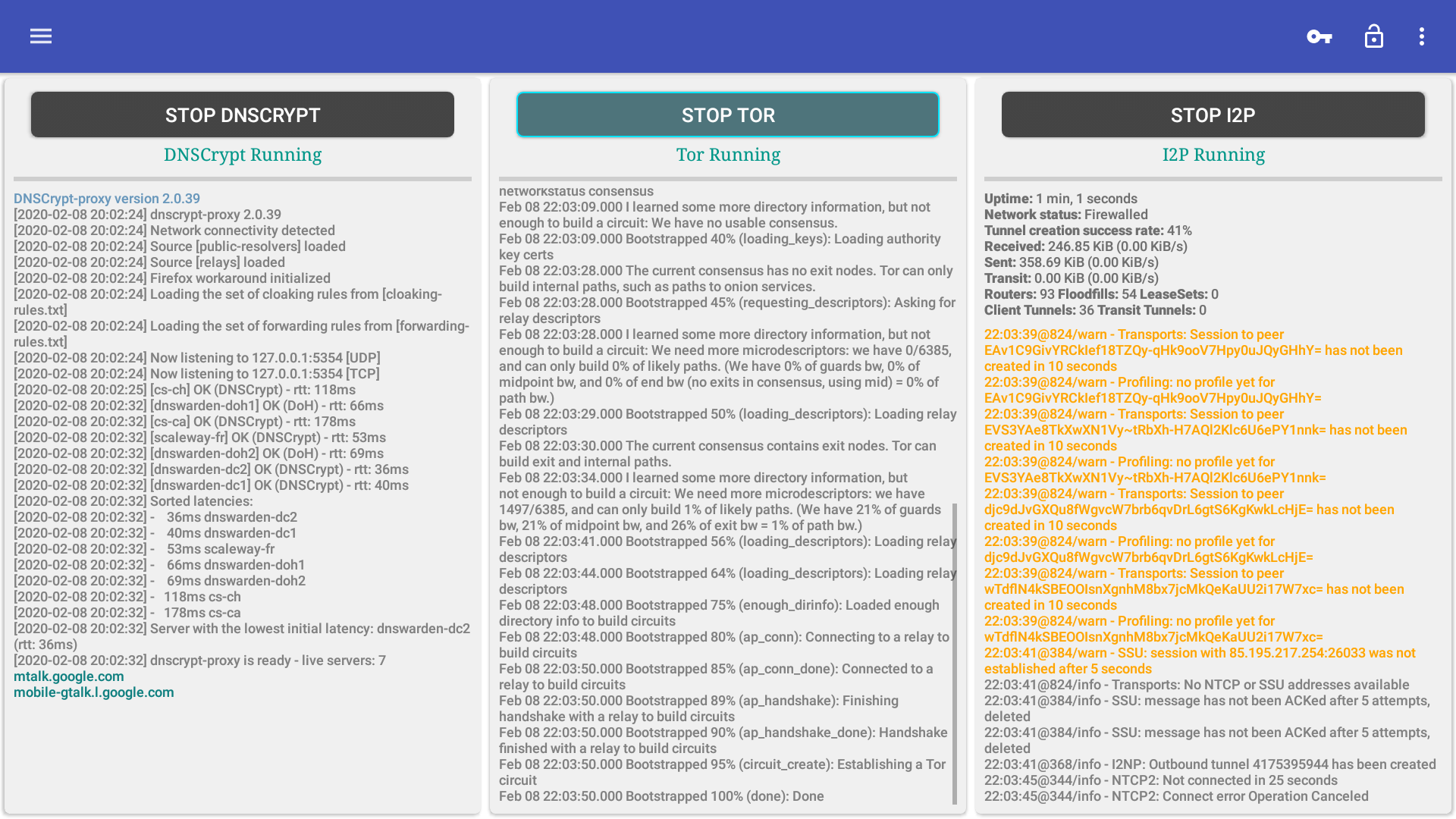Screen dimensions: 1456x819
Task: Click the key icon in top bar
Action: (x=1319, y=36)
